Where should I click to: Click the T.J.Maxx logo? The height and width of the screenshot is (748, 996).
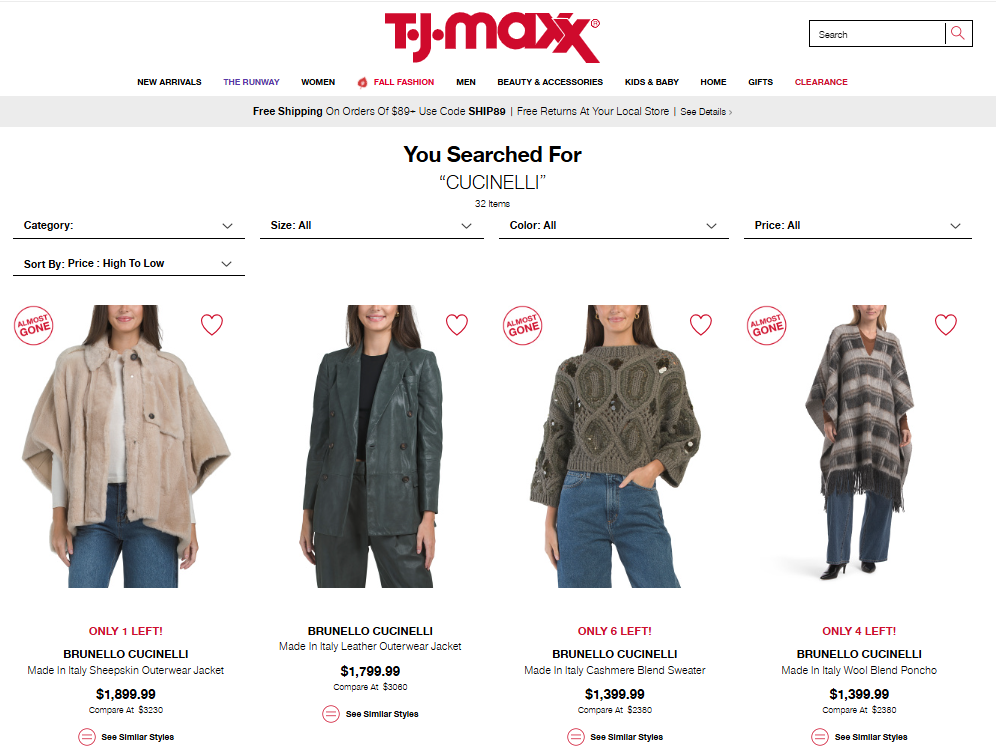(492, 37)
